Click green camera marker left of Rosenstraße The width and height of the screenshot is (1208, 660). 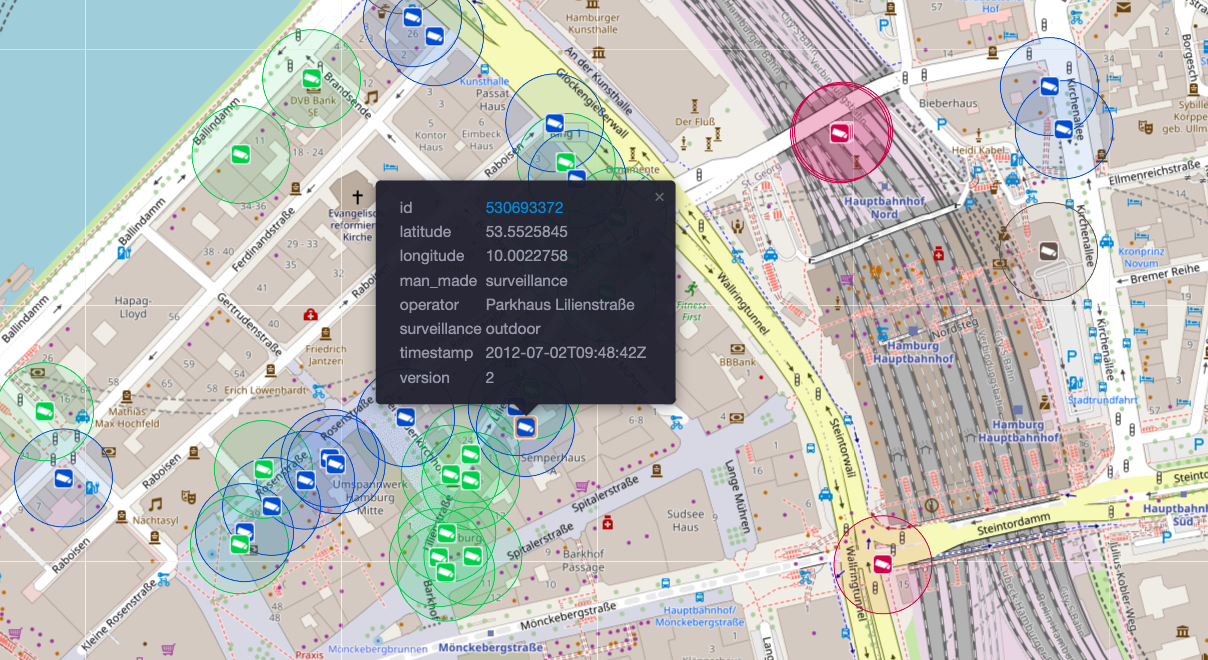264,468
